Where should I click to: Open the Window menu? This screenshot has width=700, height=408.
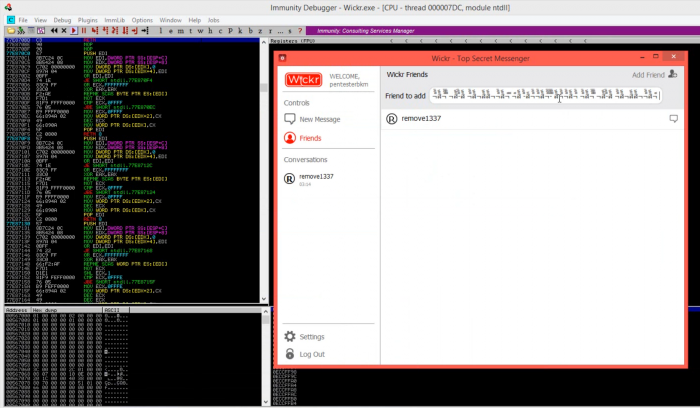click(171, 20)
